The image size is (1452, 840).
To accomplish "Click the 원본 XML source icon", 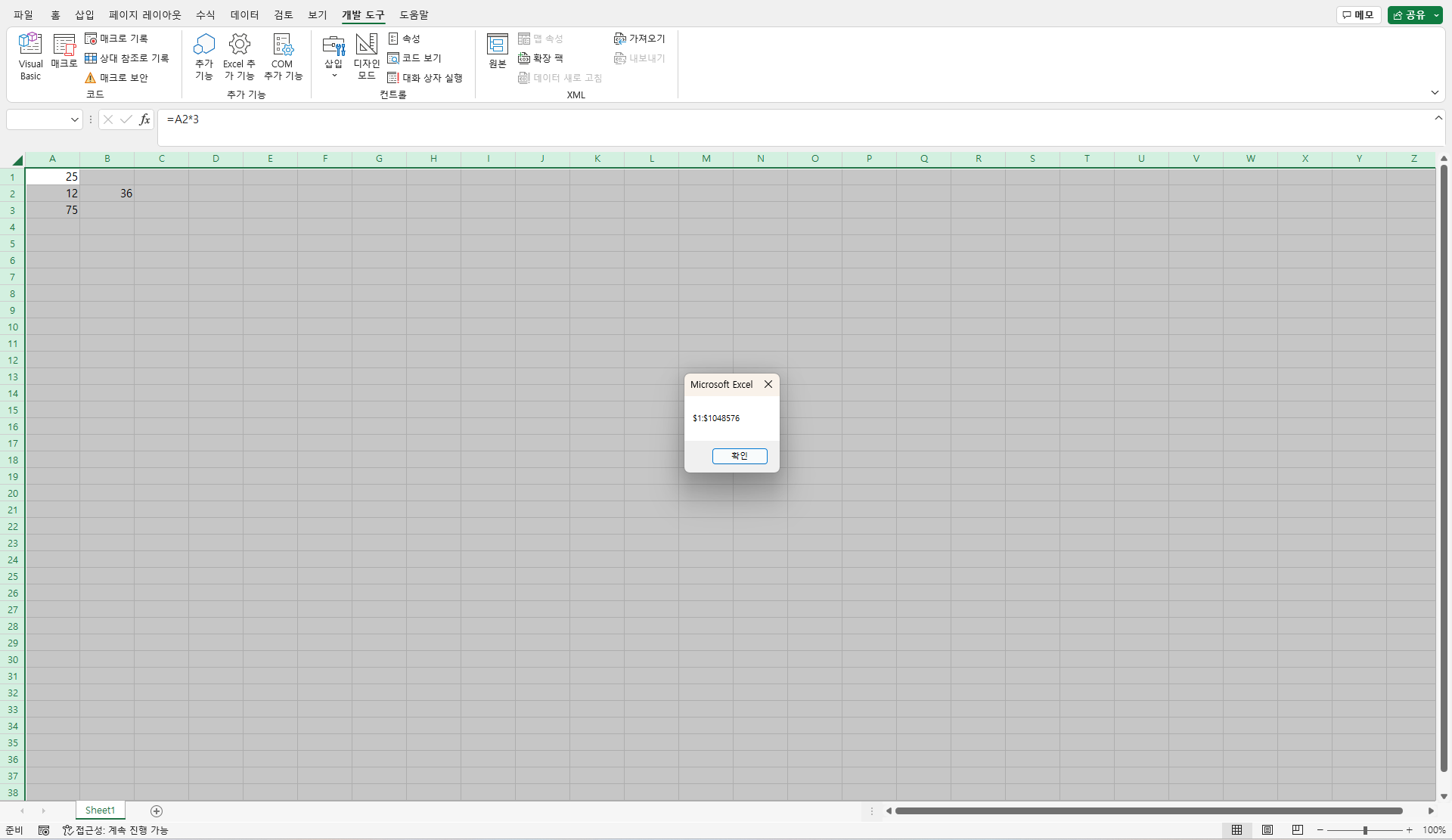I will pyautogui.click(x=497, y=45).
